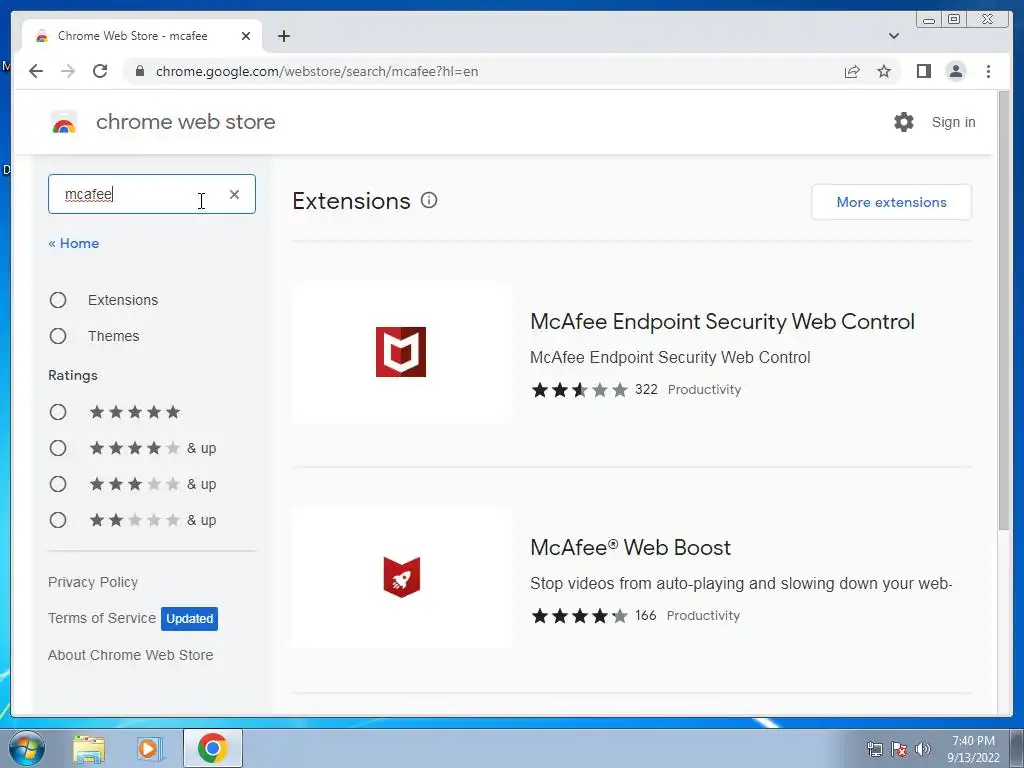Filter results by three stars & up
The height and width of the screenshot is (768, 1024).
click(58, 484)
